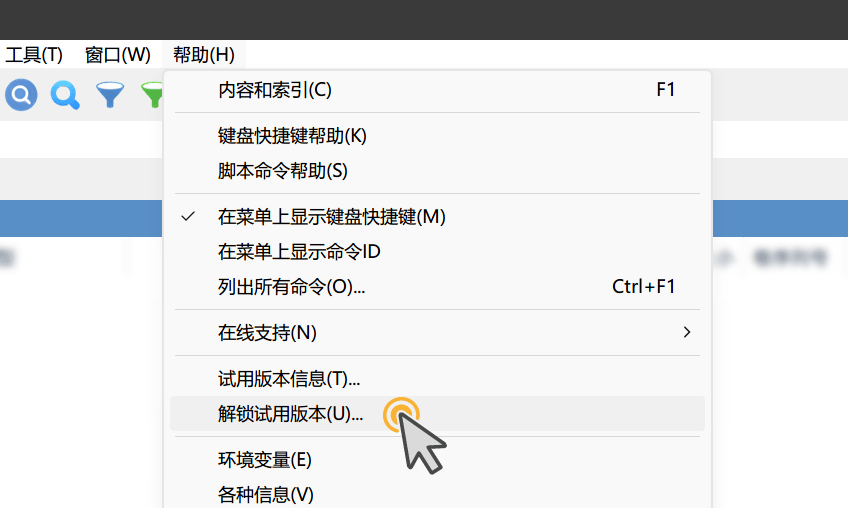
Task: Select 列出所有命令(O)... entry
Action: (437, 286)
